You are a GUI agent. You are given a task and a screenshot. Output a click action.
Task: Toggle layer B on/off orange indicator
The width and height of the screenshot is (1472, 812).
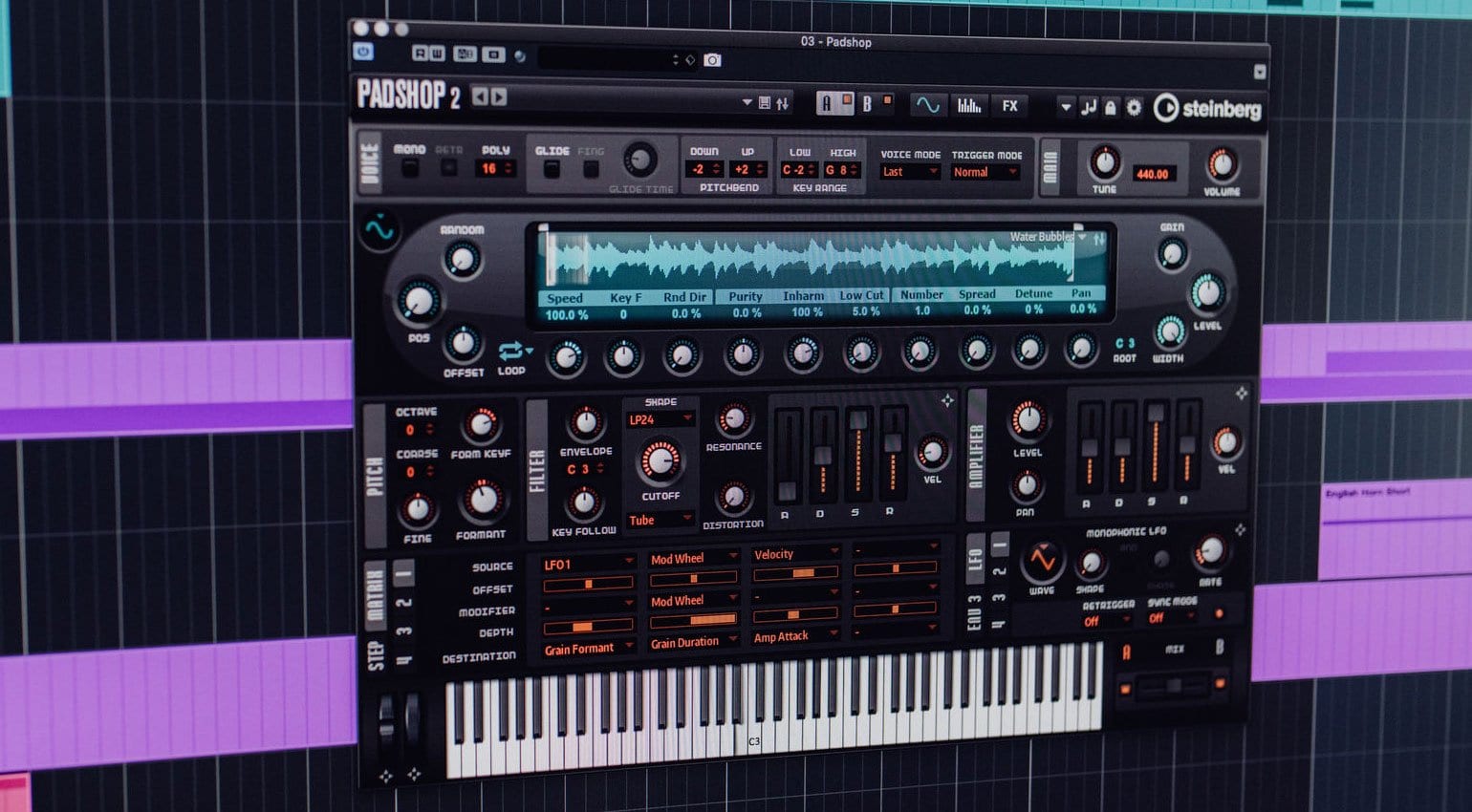(x=887, y=99)
